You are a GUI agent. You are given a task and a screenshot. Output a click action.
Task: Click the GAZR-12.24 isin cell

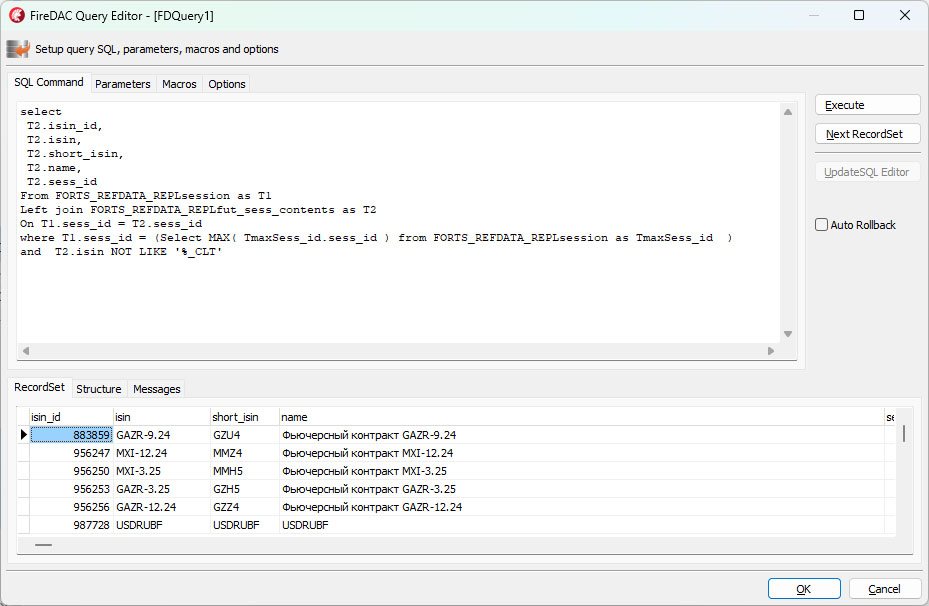point(162,507)
